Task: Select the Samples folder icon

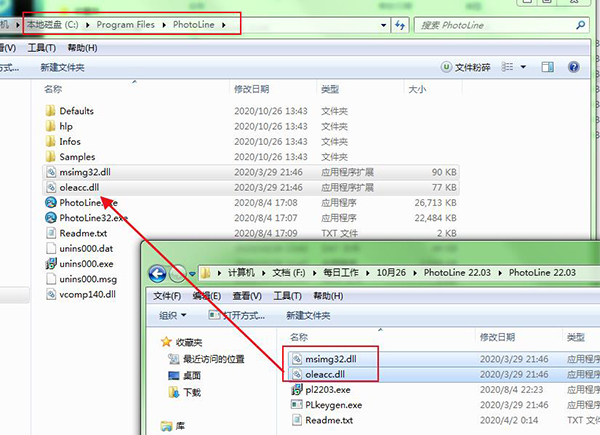Action: click(50, 157)
